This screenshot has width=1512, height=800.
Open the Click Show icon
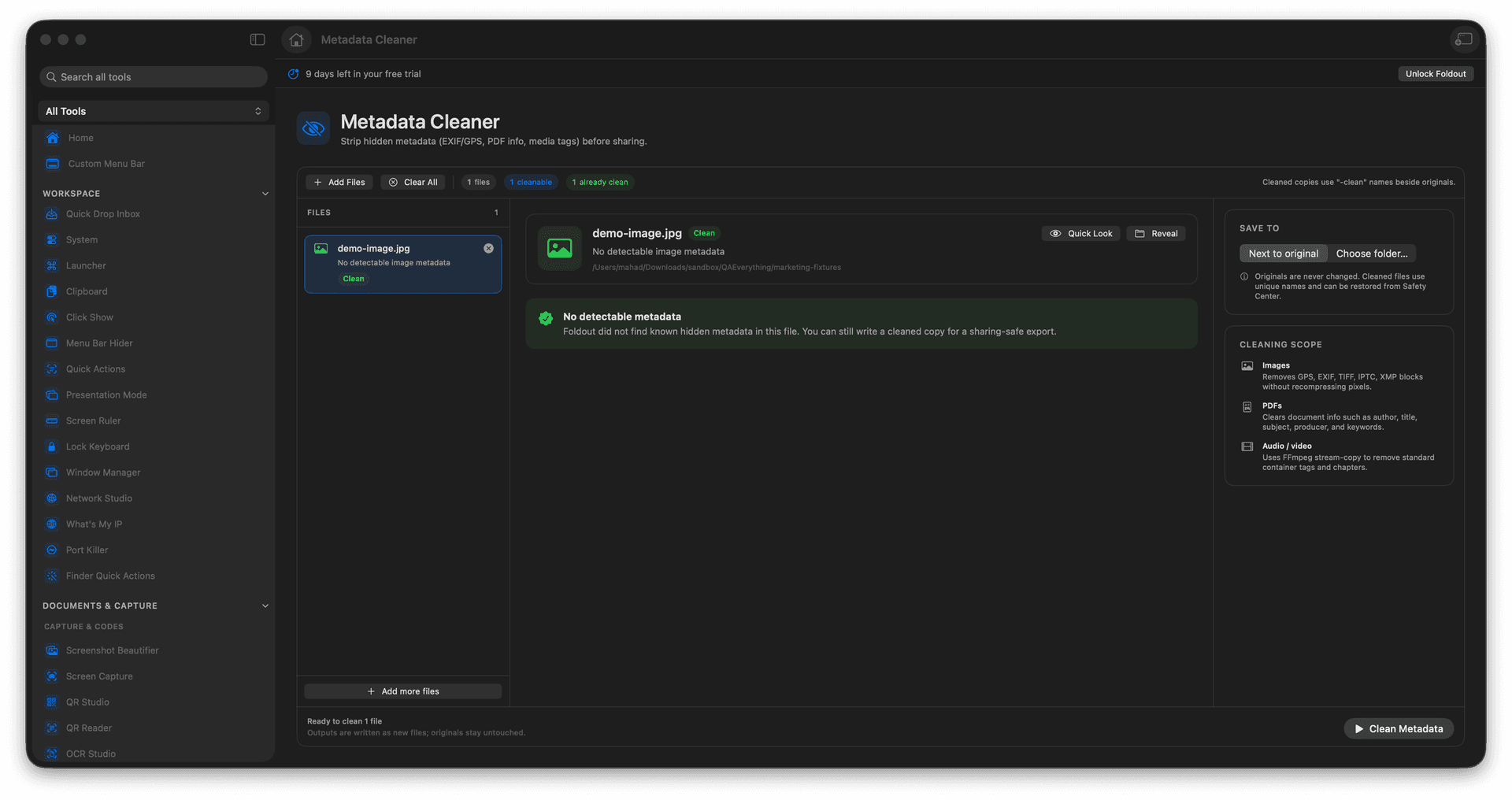click(x=52, y=317)
